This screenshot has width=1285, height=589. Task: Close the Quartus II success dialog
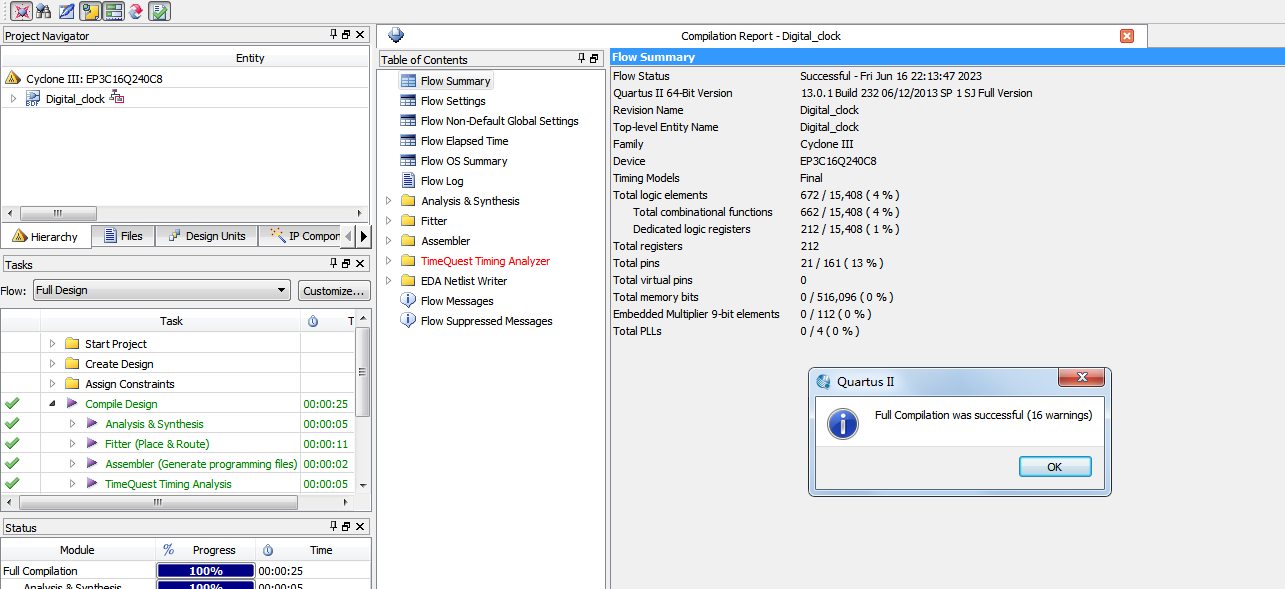(x=1081, y=379)
